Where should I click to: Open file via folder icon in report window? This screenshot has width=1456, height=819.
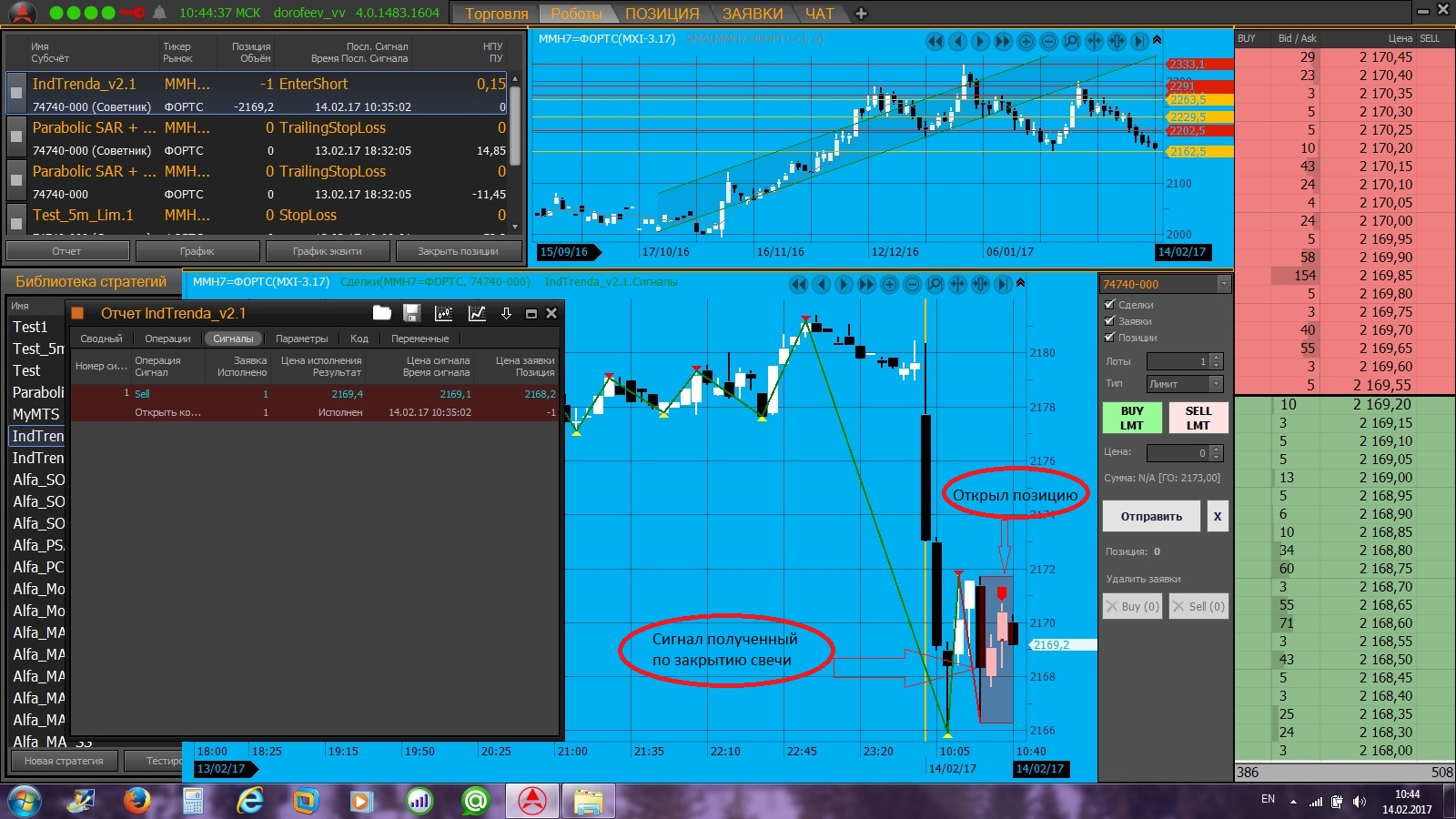tap(382, 313)
